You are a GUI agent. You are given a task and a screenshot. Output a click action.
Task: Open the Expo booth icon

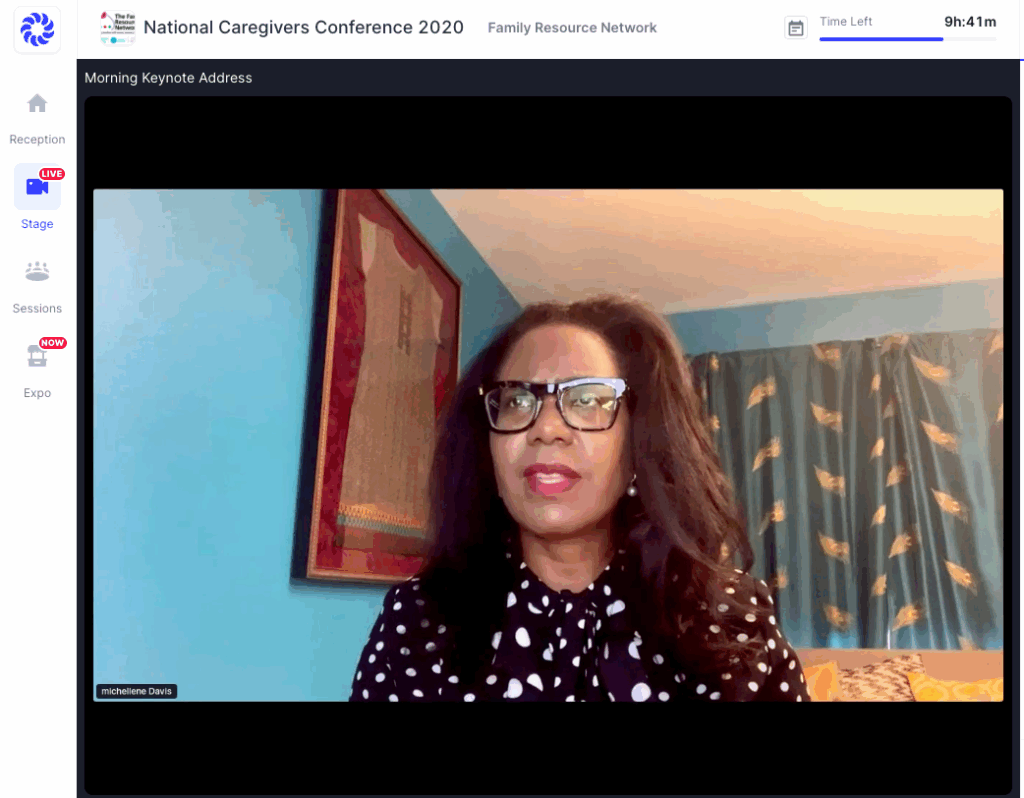tap(37, 357)
